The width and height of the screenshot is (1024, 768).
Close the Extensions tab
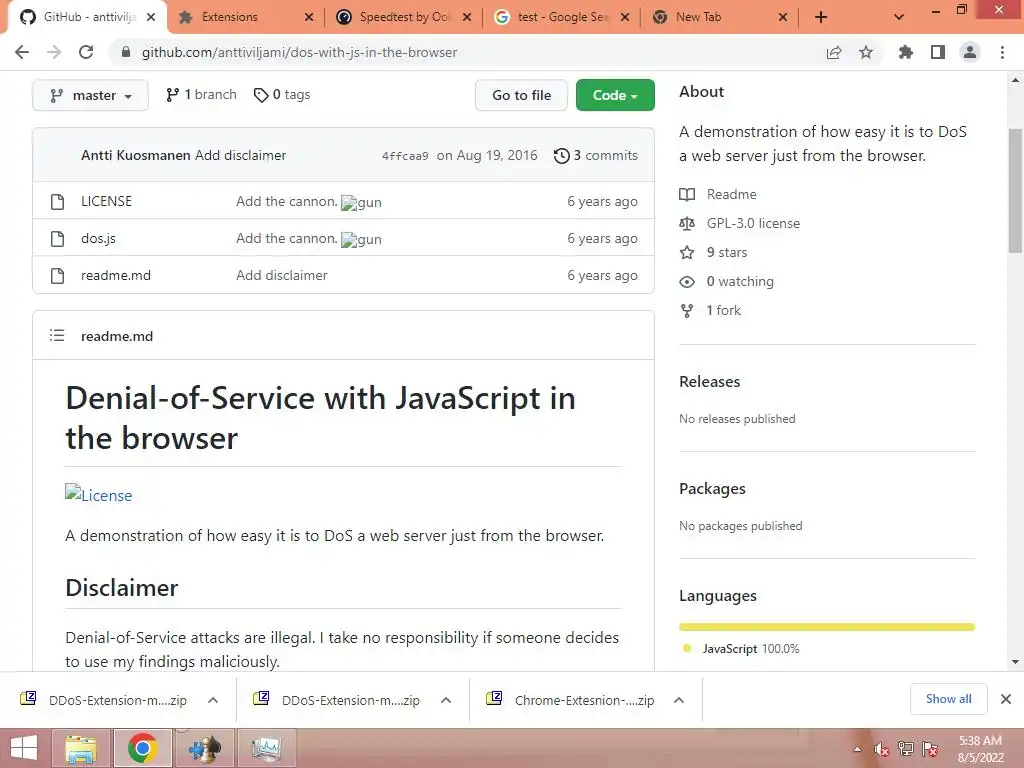click(309, 17)
